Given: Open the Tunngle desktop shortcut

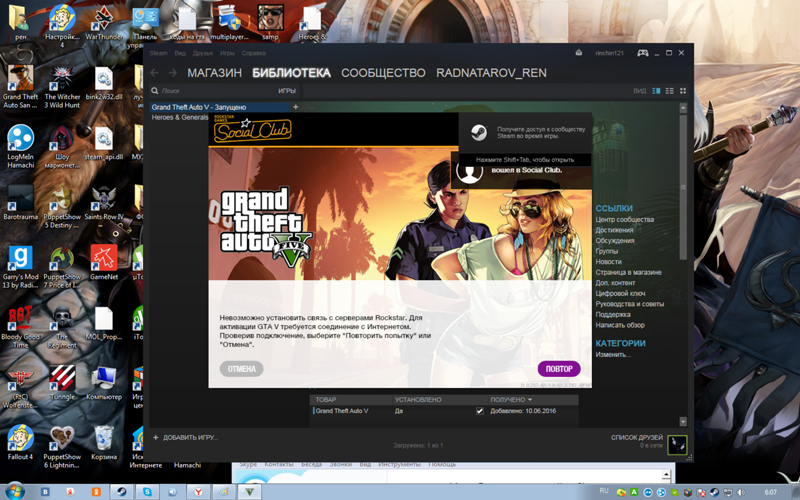Looking at the screenshot, I should coord(62,382).
